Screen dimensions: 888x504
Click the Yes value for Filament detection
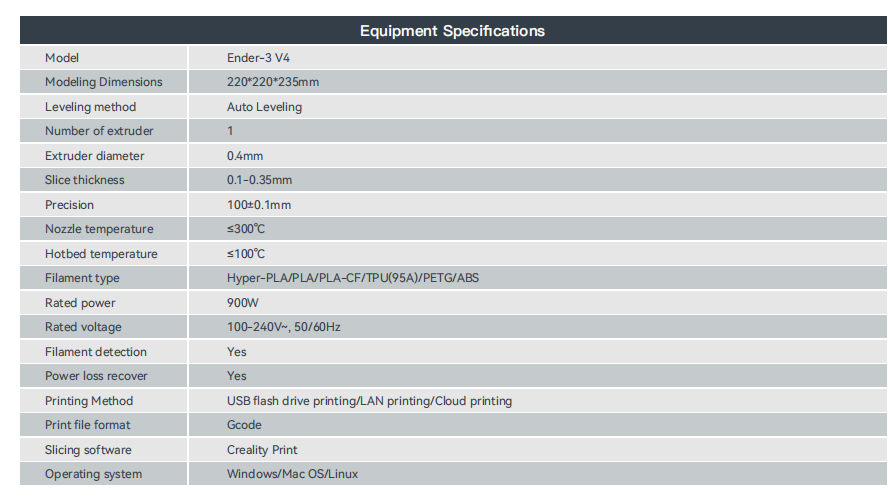coord(237,352)
